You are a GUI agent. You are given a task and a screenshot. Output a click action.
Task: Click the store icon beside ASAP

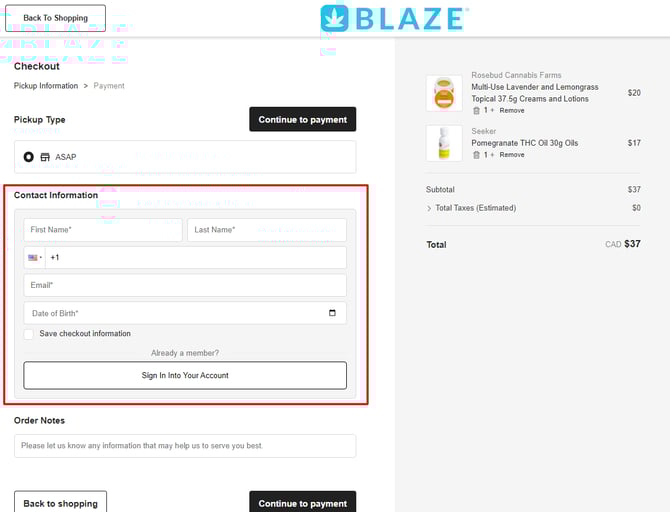pos(45,157)
